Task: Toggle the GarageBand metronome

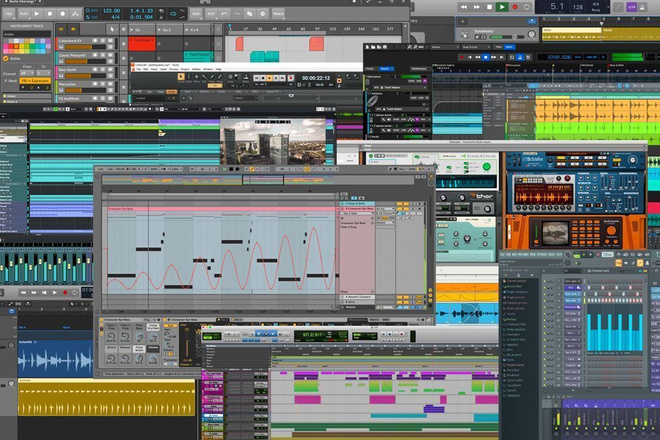Action: (642, 7)
